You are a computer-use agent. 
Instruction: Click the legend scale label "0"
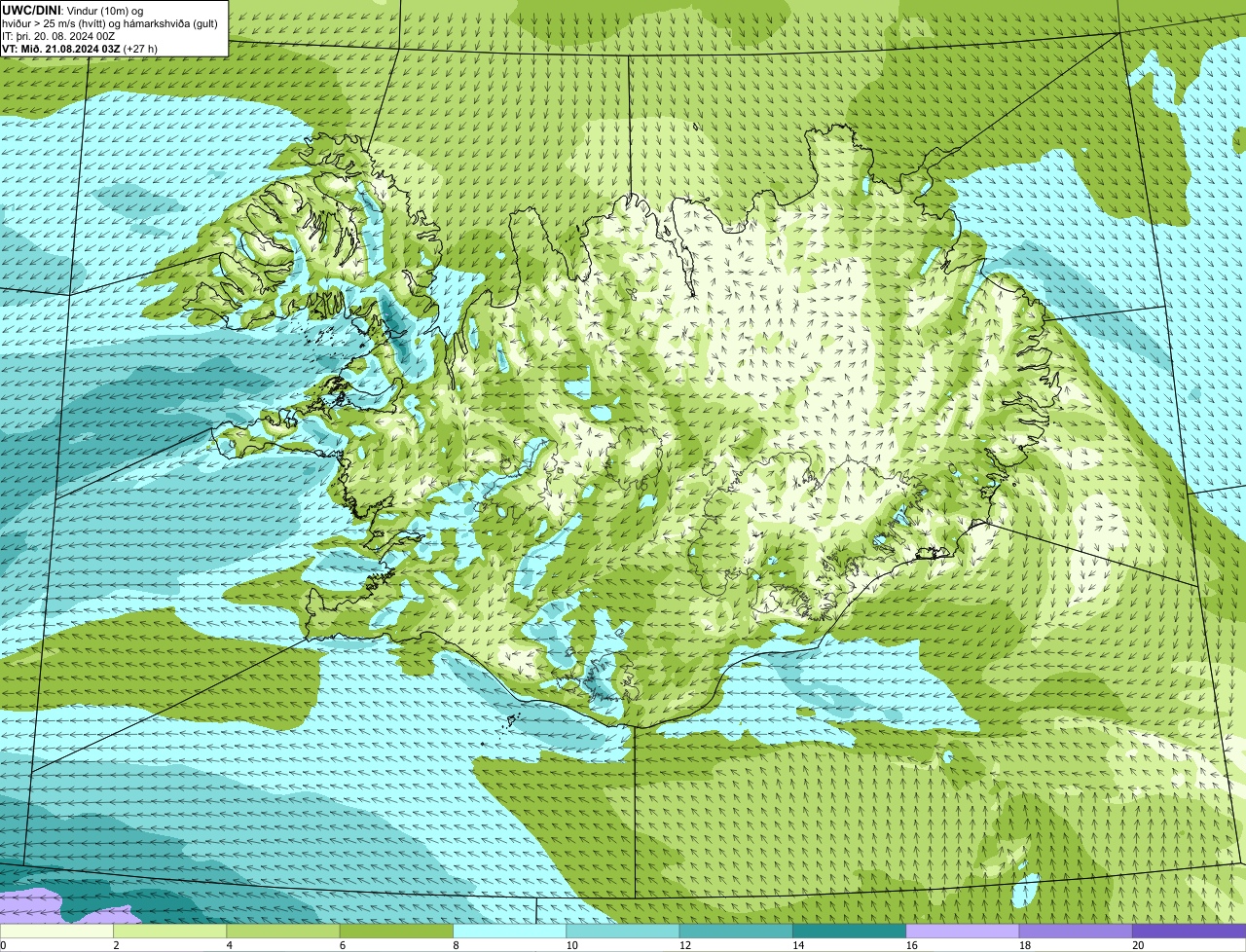[3, 945]
